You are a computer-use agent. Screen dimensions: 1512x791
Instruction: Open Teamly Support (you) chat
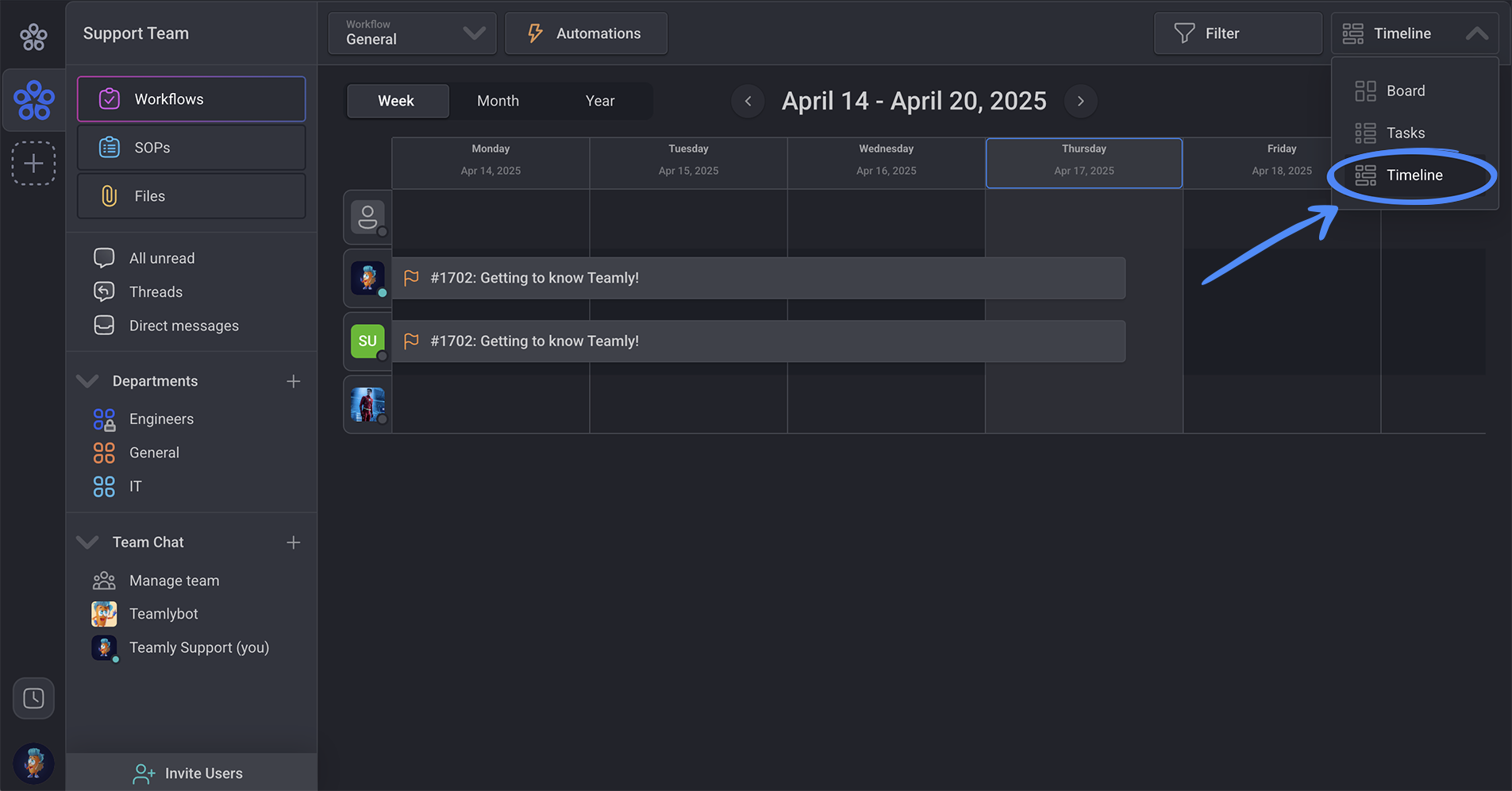pyautogui.click(x=199, y=647)
